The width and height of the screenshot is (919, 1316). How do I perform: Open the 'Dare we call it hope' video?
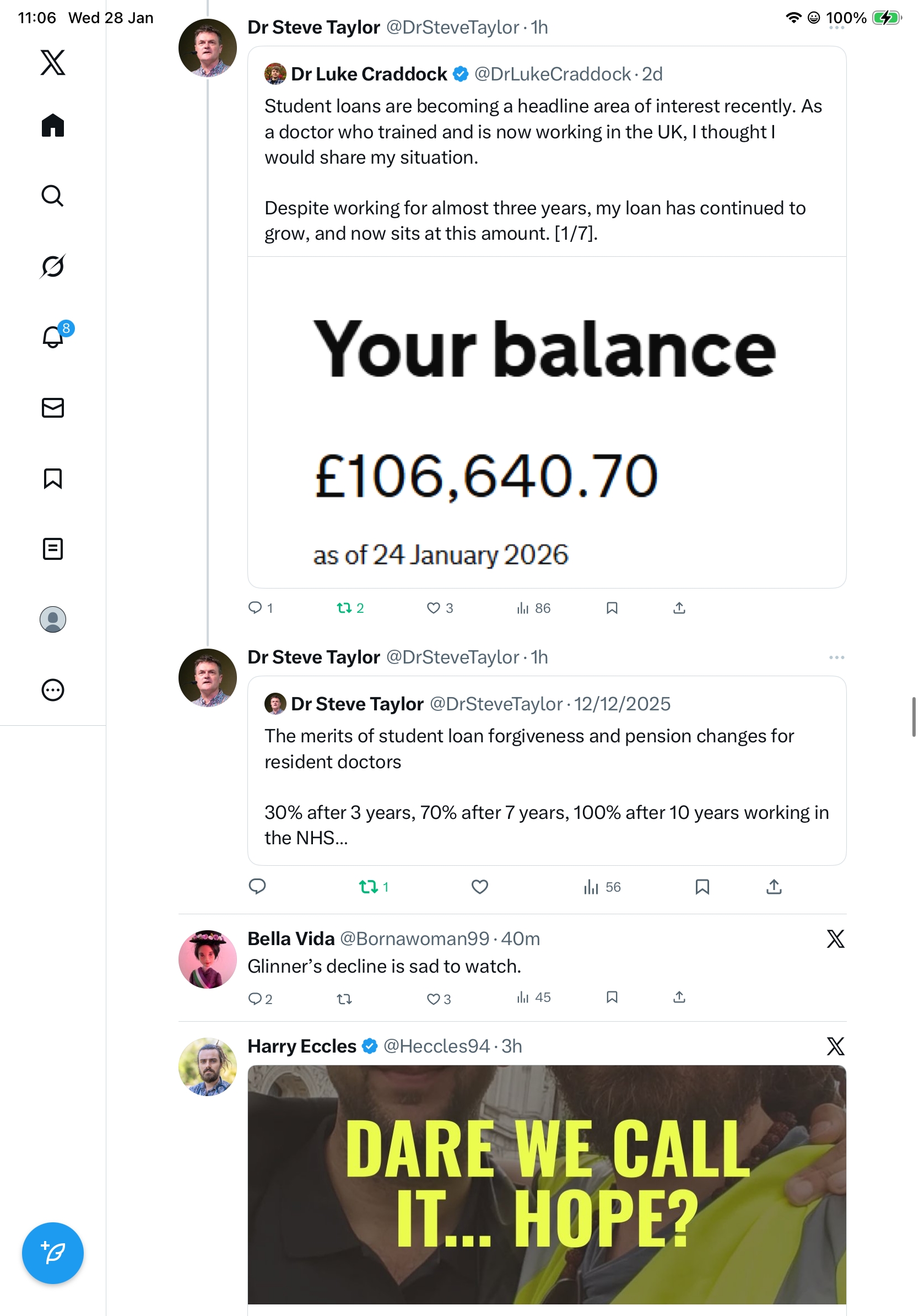[547, 1184]
